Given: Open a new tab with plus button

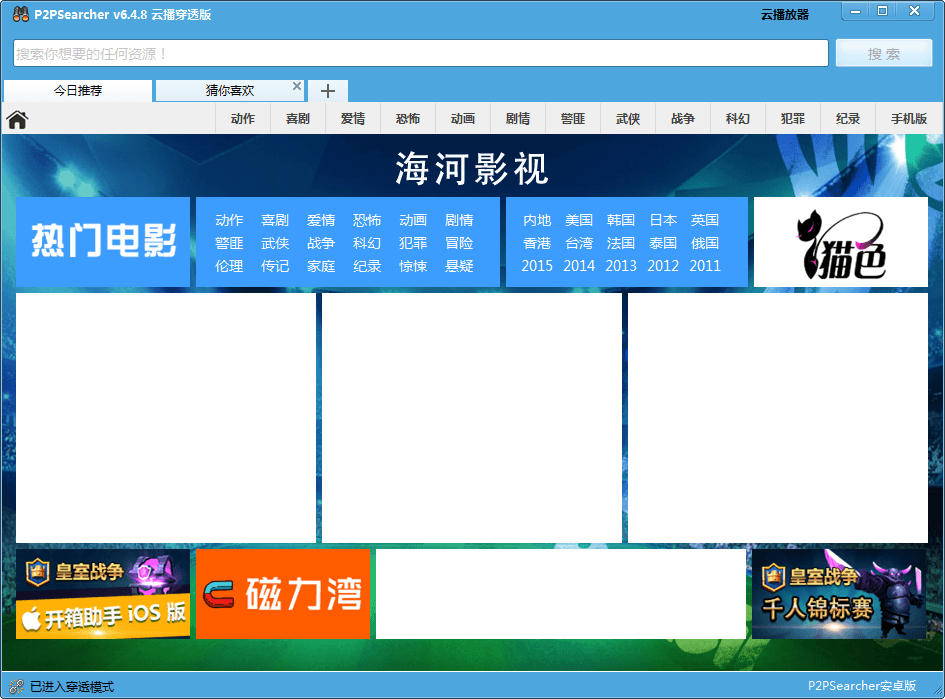Looking at the screenshot, I should coord(327,91).
